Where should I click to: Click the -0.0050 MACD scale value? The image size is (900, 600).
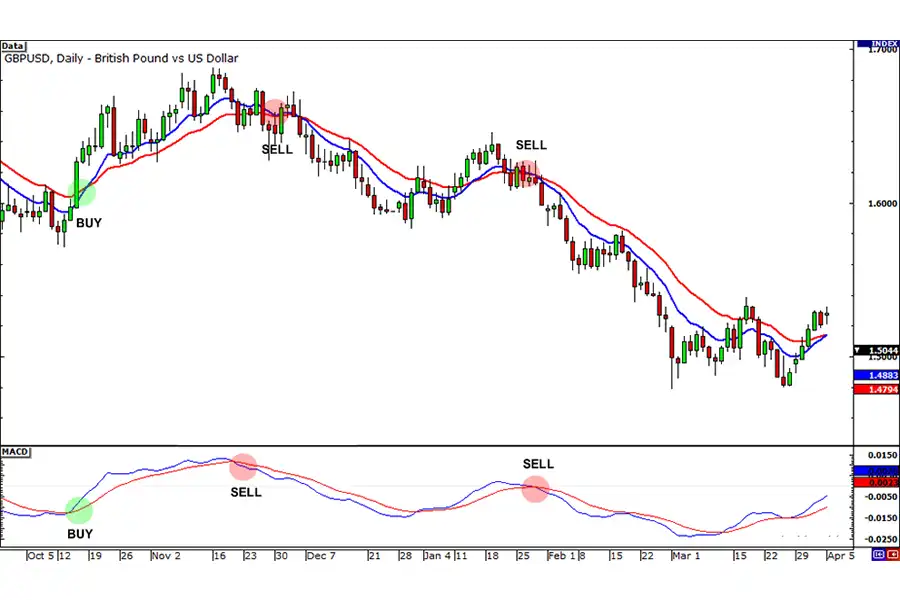881,497
